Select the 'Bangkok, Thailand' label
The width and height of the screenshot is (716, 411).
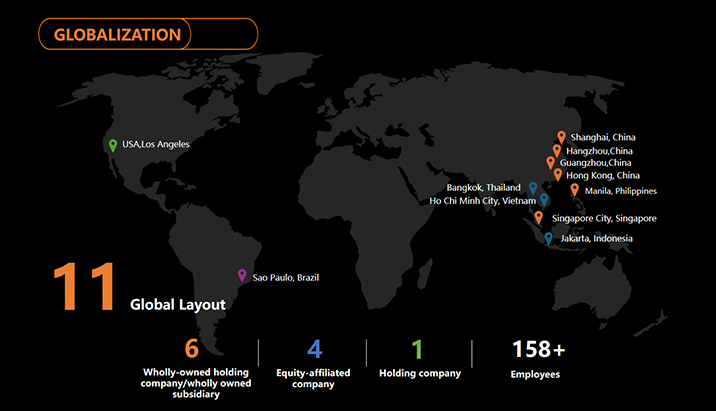(x=484, y=188)
